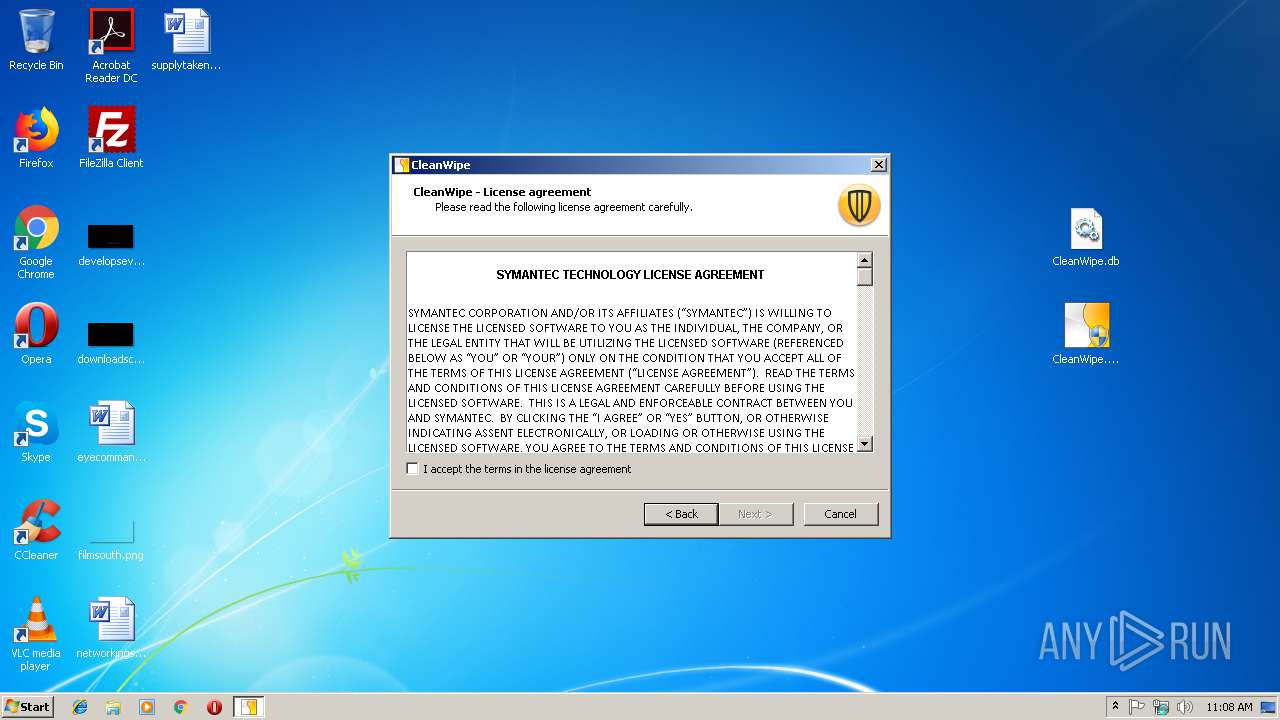
Task: Open Windows Explorer from the taskbar
Action: [113, 707]
